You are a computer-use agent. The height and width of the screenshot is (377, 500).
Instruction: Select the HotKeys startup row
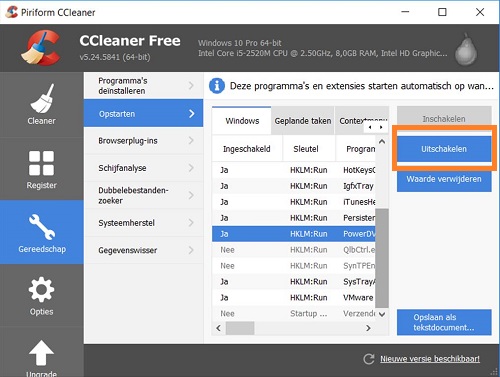(294, 170)
